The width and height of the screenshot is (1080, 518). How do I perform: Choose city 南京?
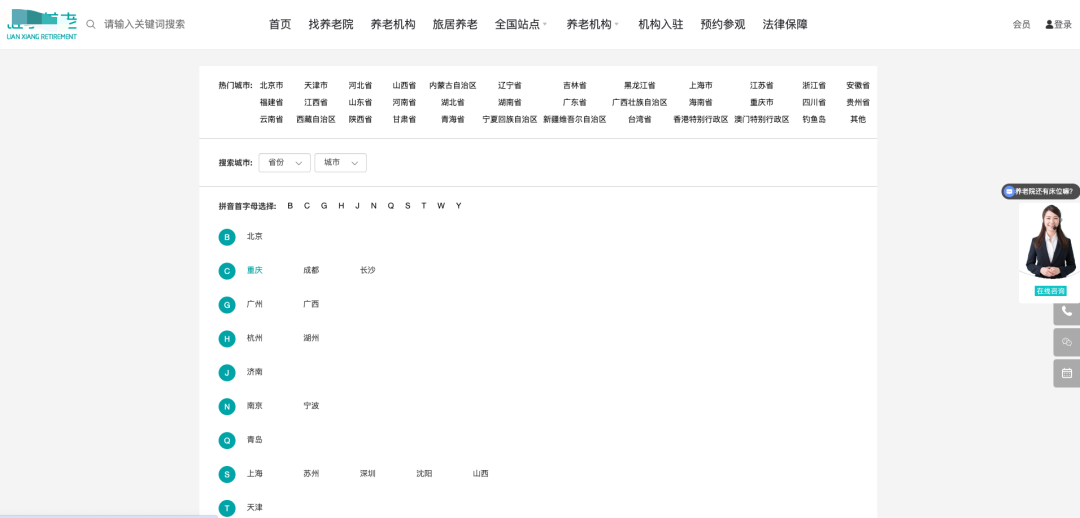coord(255,406)
